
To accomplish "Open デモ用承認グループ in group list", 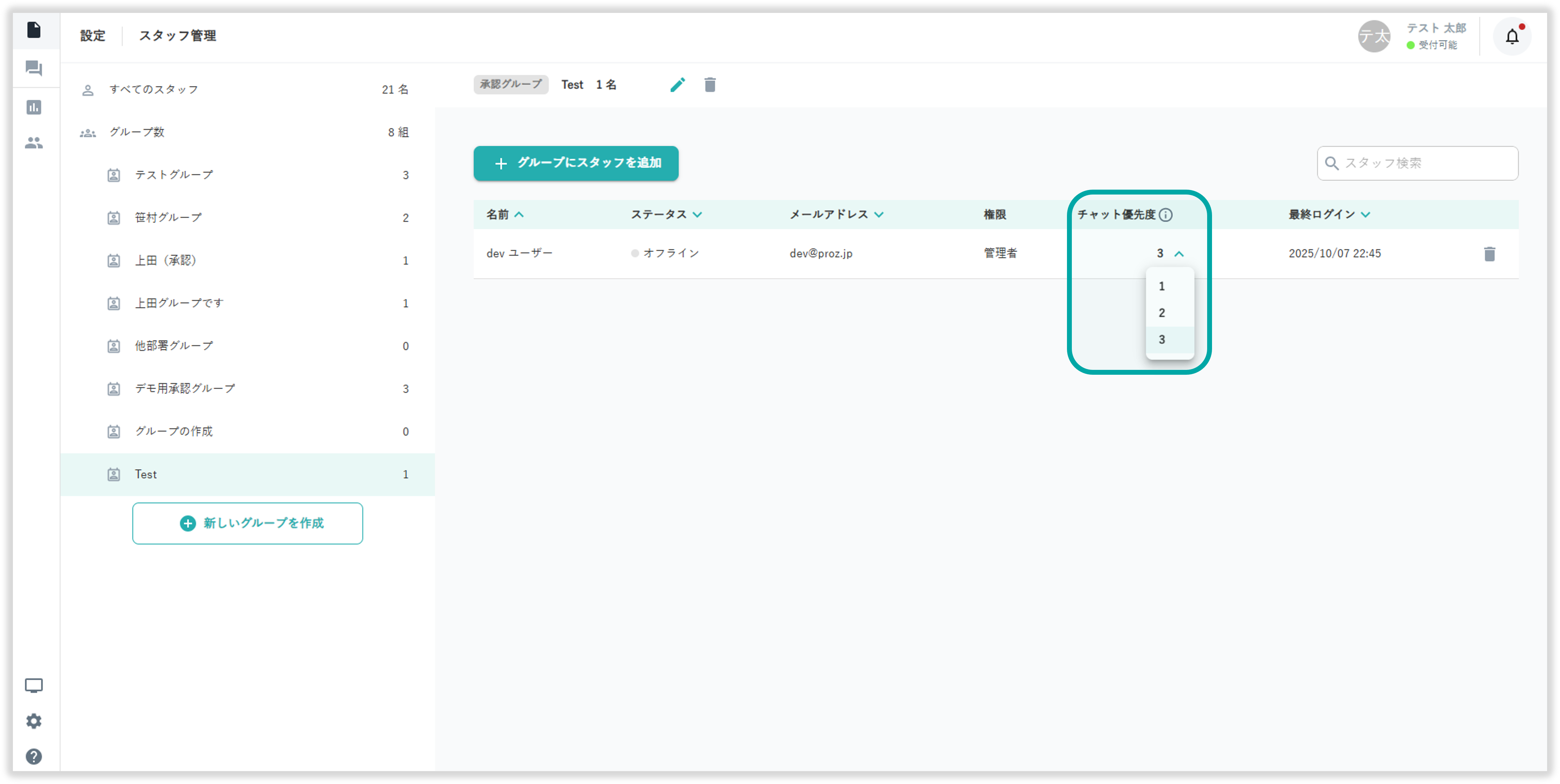I will pos(185,388).
